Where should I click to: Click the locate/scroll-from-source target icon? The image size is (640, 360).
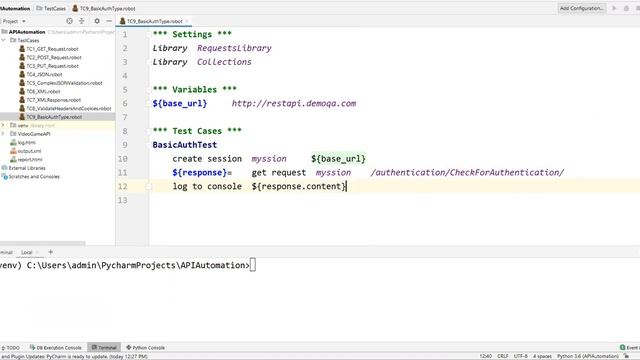(x=69, y=21)
